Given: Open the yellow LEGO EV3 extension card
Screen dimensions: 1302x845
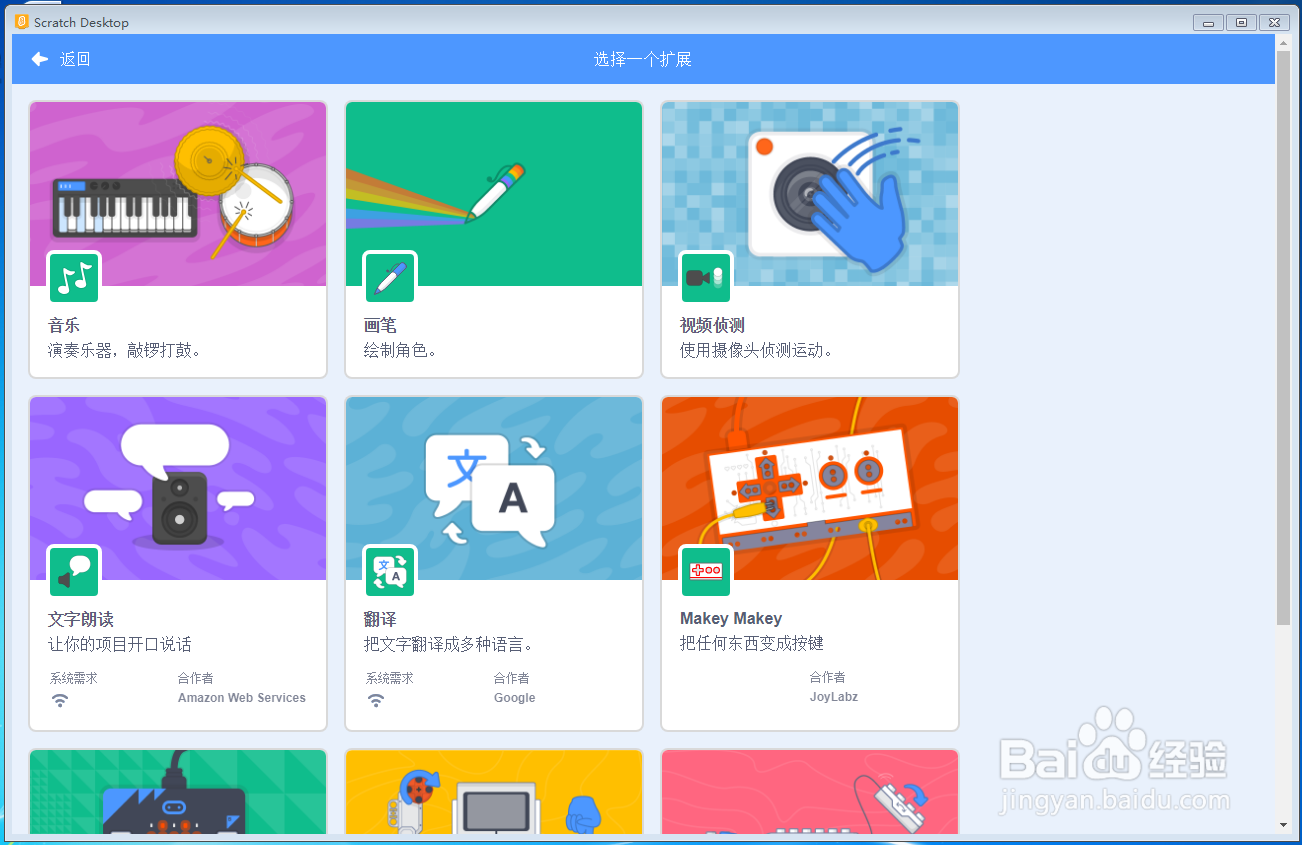Looking at the screenshot, I should pyautogui.click(x=494, y=792).
